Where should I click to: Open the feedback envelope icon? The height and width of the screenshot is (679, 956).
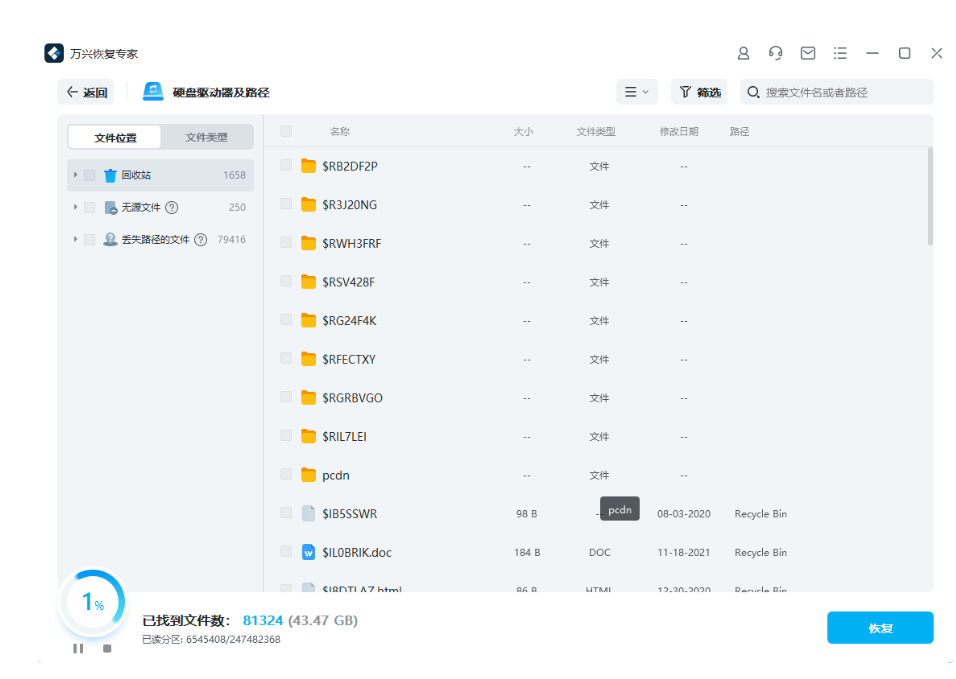807,53
